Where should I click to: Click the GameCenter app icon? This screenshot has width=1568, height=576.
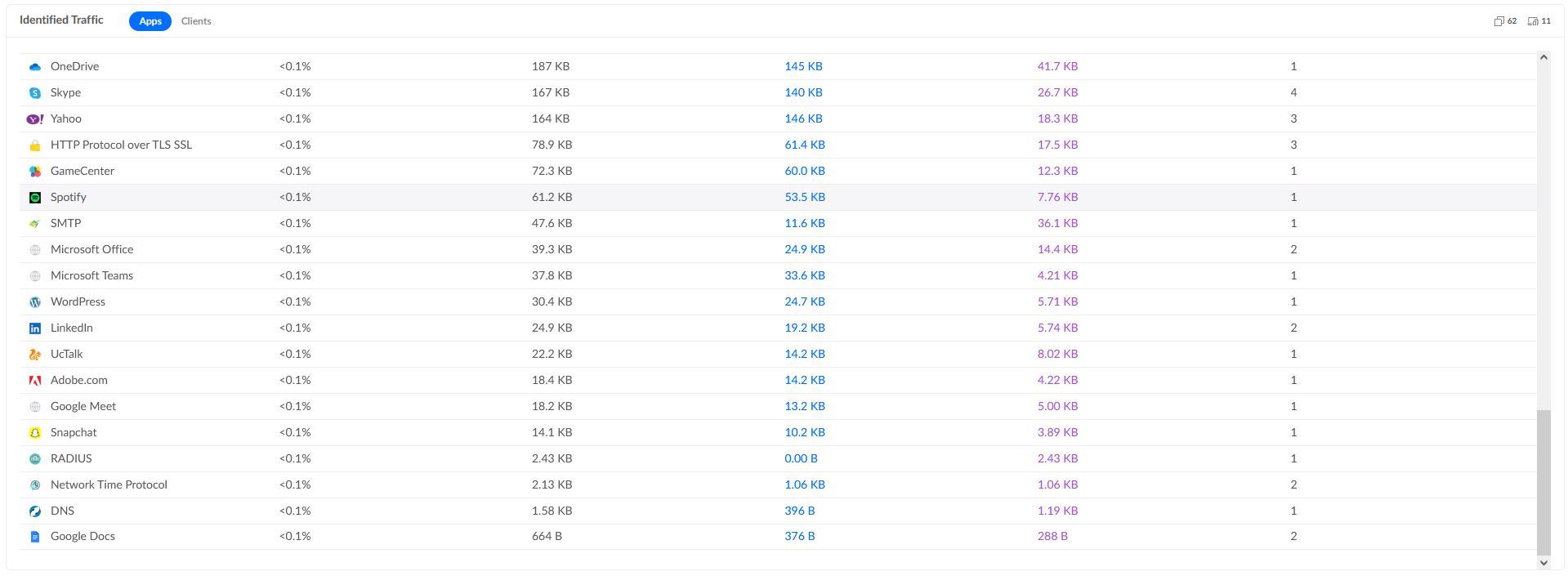pos(34,172)
